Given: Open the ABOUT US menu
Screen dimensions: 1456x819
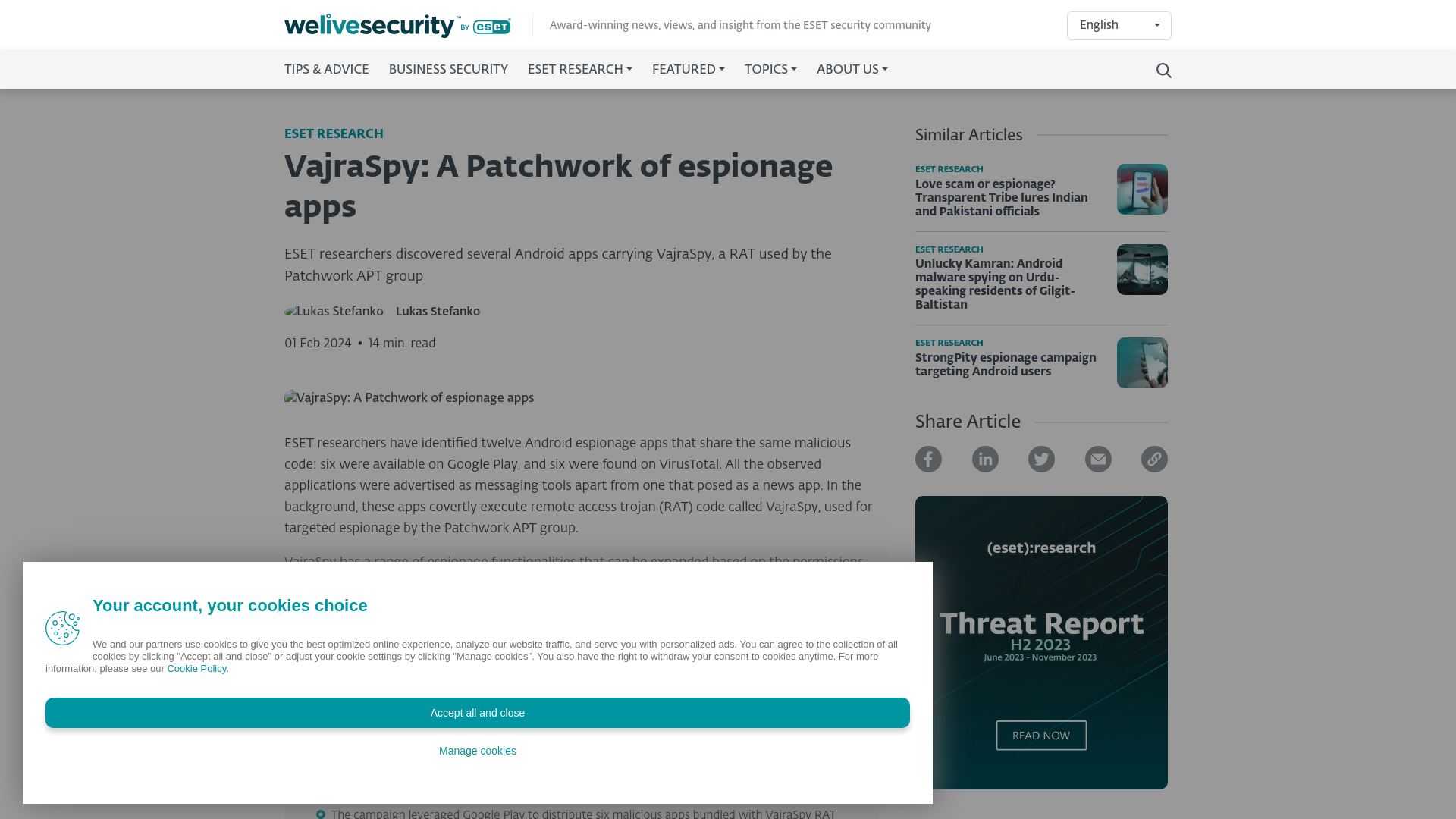Looking at the screenshot, I should 852,70.
